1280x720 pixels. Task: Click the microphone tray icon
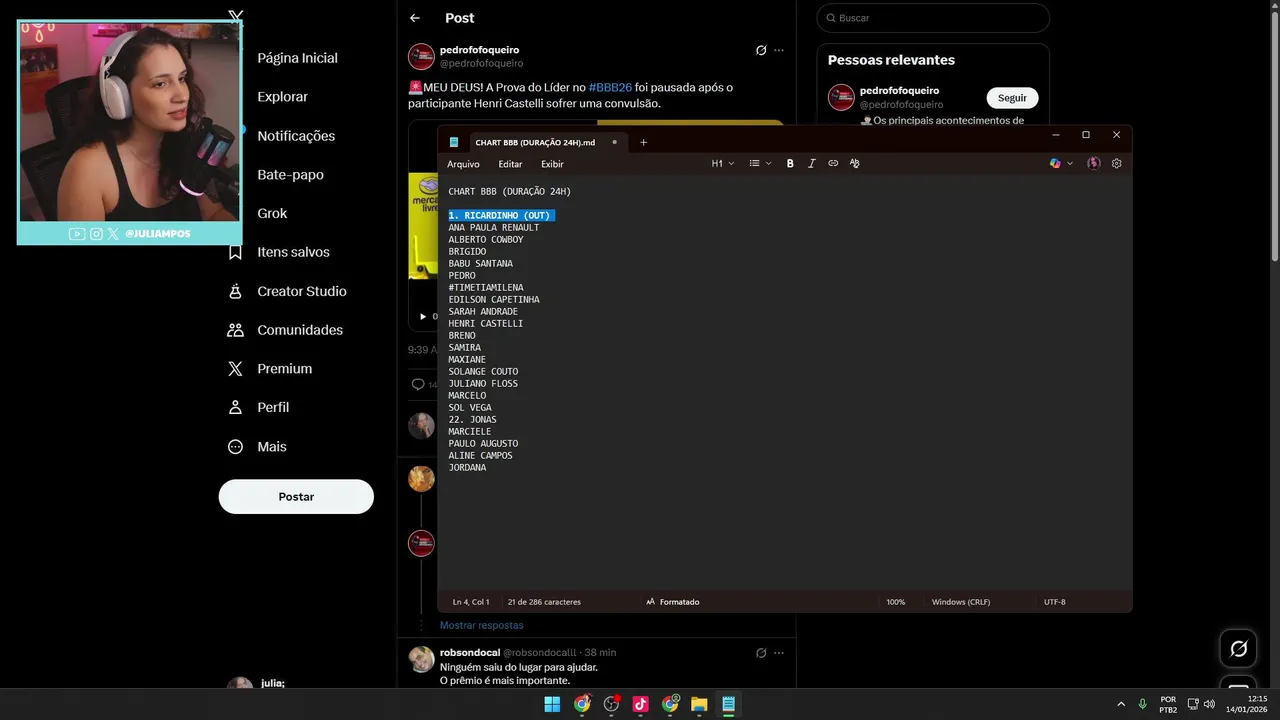click(1143, 704)
